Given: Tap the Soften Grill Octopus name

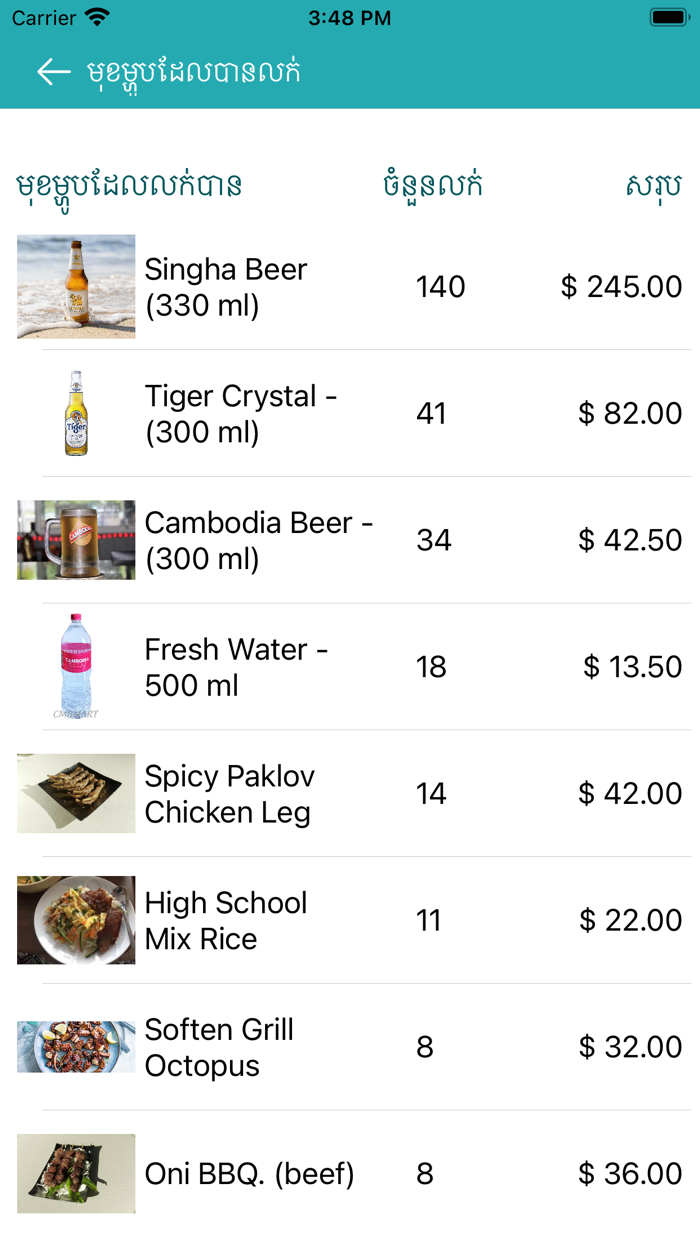Looking at the screenshot, I should [219, 1047].
